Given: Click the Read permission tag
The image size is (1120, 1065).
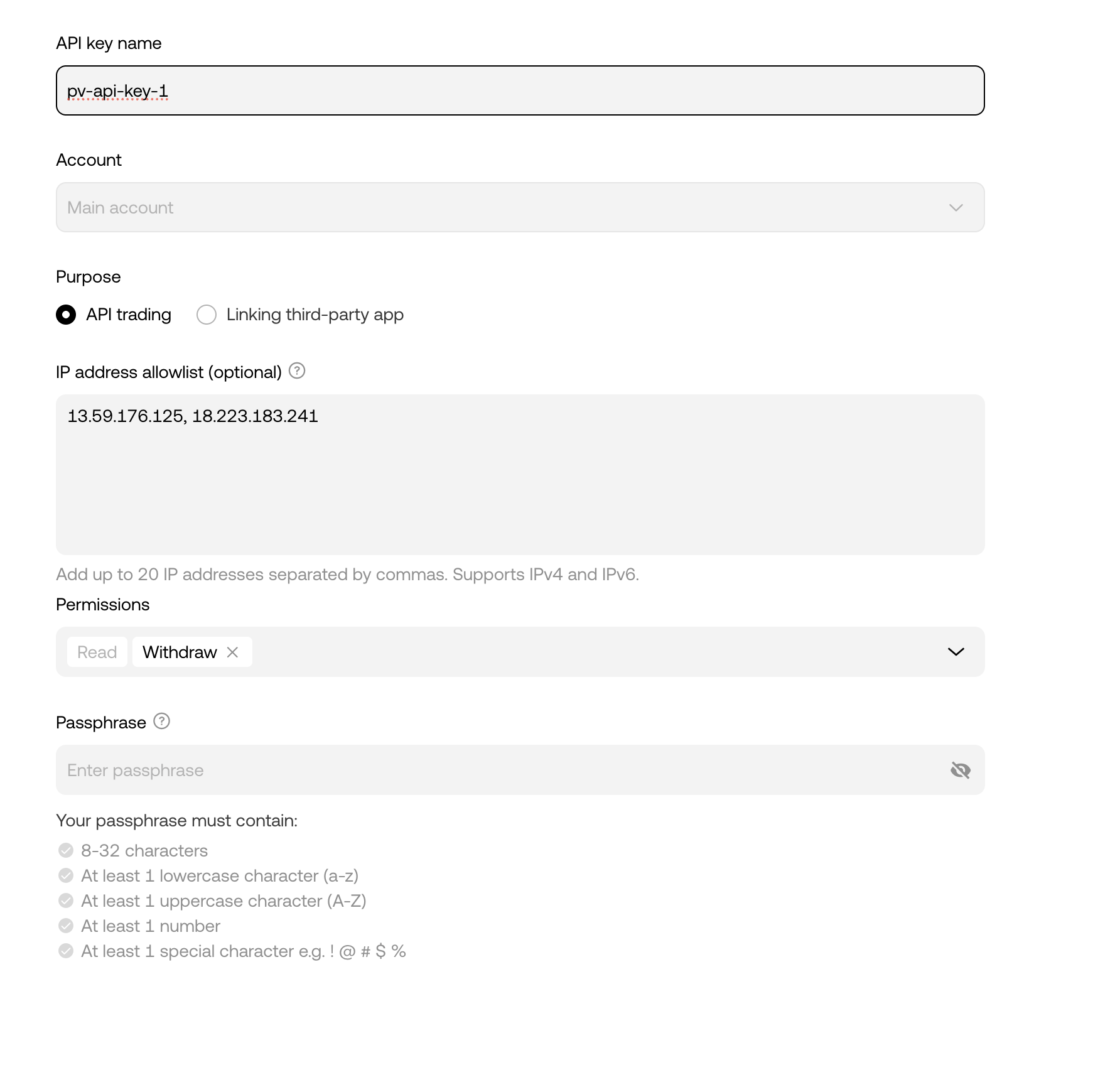Looking at the screenshot, I should click(x=97, y=652).
